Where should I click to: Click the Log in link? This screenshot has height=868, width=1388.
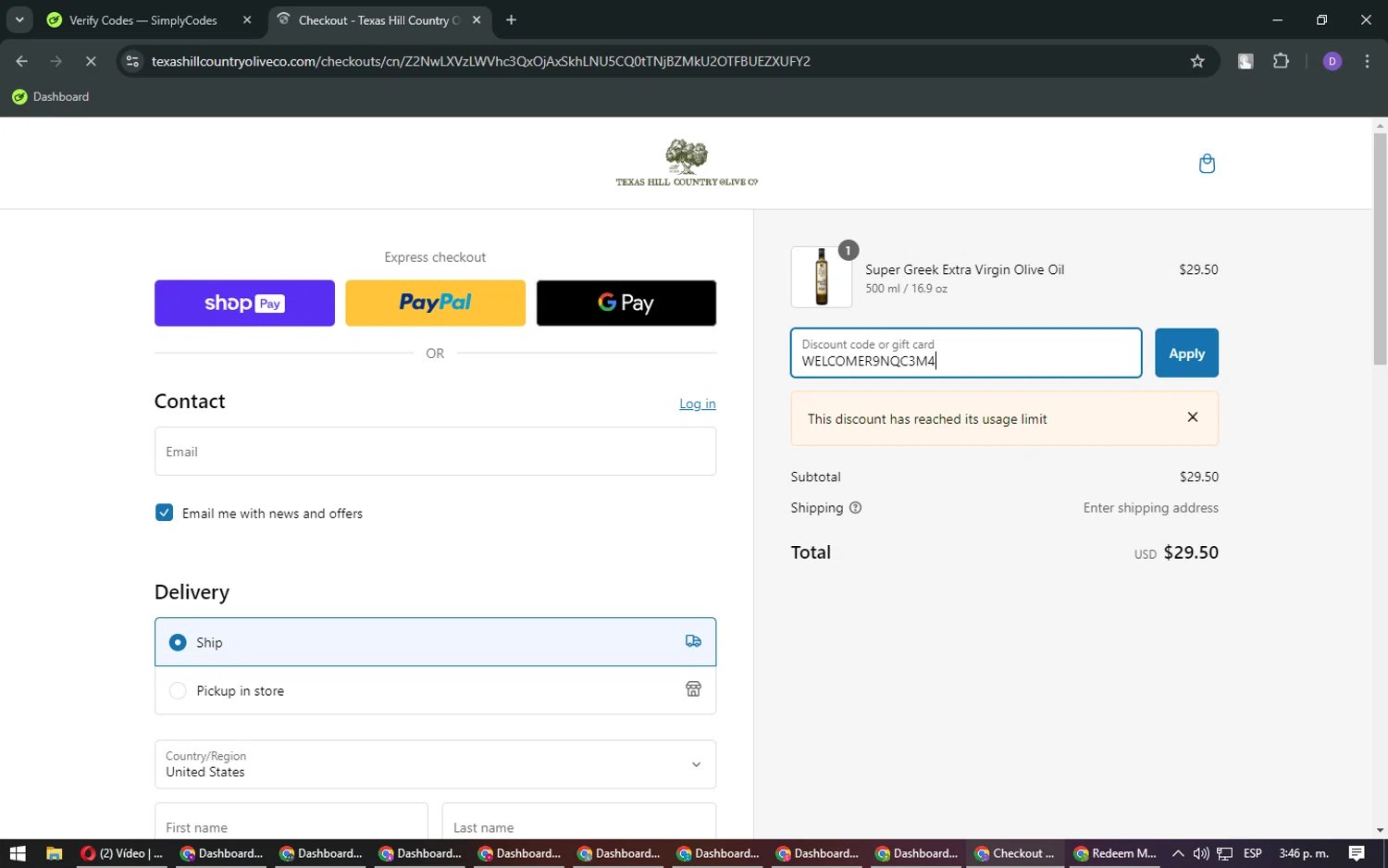[698, 403]
